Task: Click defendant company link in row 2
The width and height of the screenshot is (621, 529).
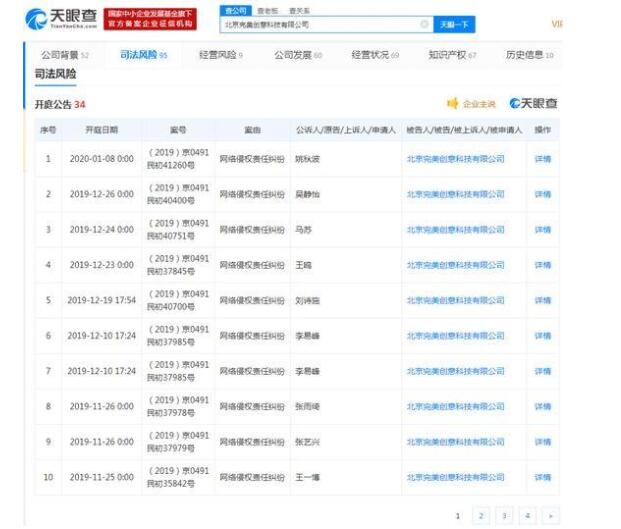Action: pyautogui.click(x=455, y=194)
